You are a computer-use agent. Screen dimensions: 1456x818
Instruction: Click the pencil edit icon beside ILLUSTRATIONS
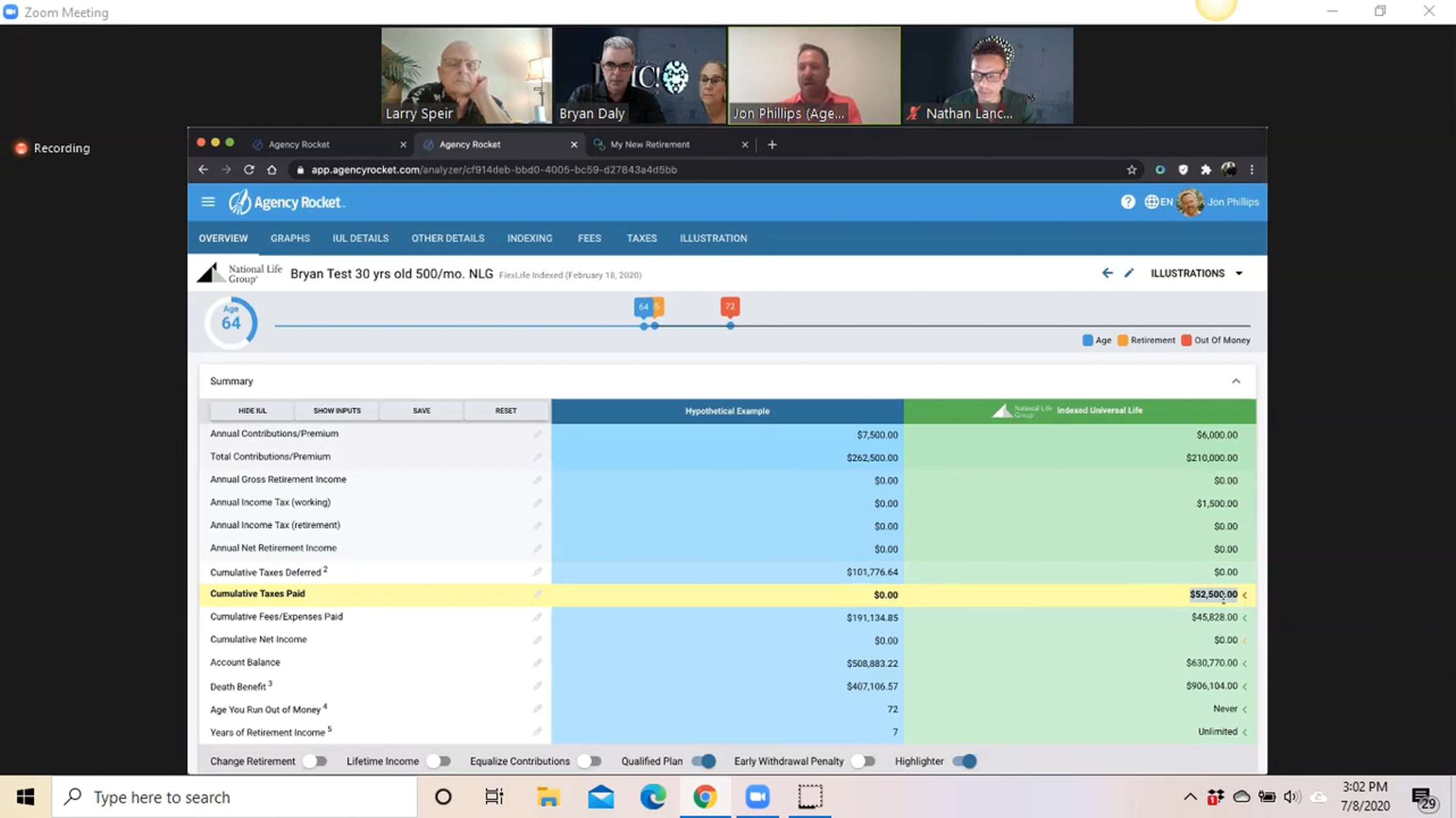pos(1129,273)
